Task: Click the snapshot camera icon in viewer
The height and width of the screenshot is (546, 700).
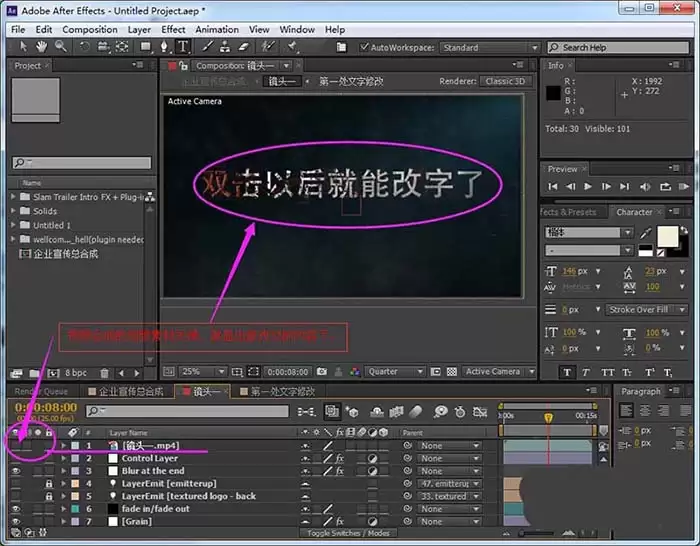Action: point(321,371)
